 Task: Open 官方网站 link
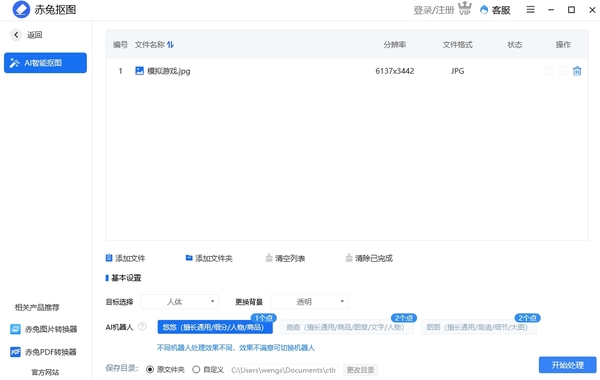45,372
